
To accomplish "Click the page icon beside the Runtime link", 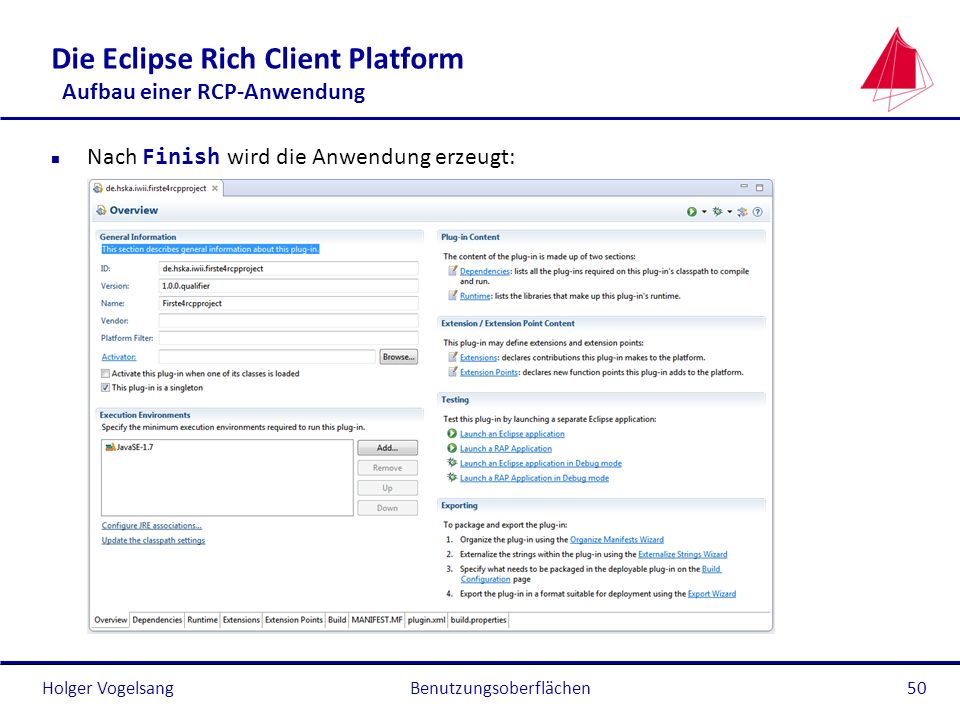I will coord(452,296).
